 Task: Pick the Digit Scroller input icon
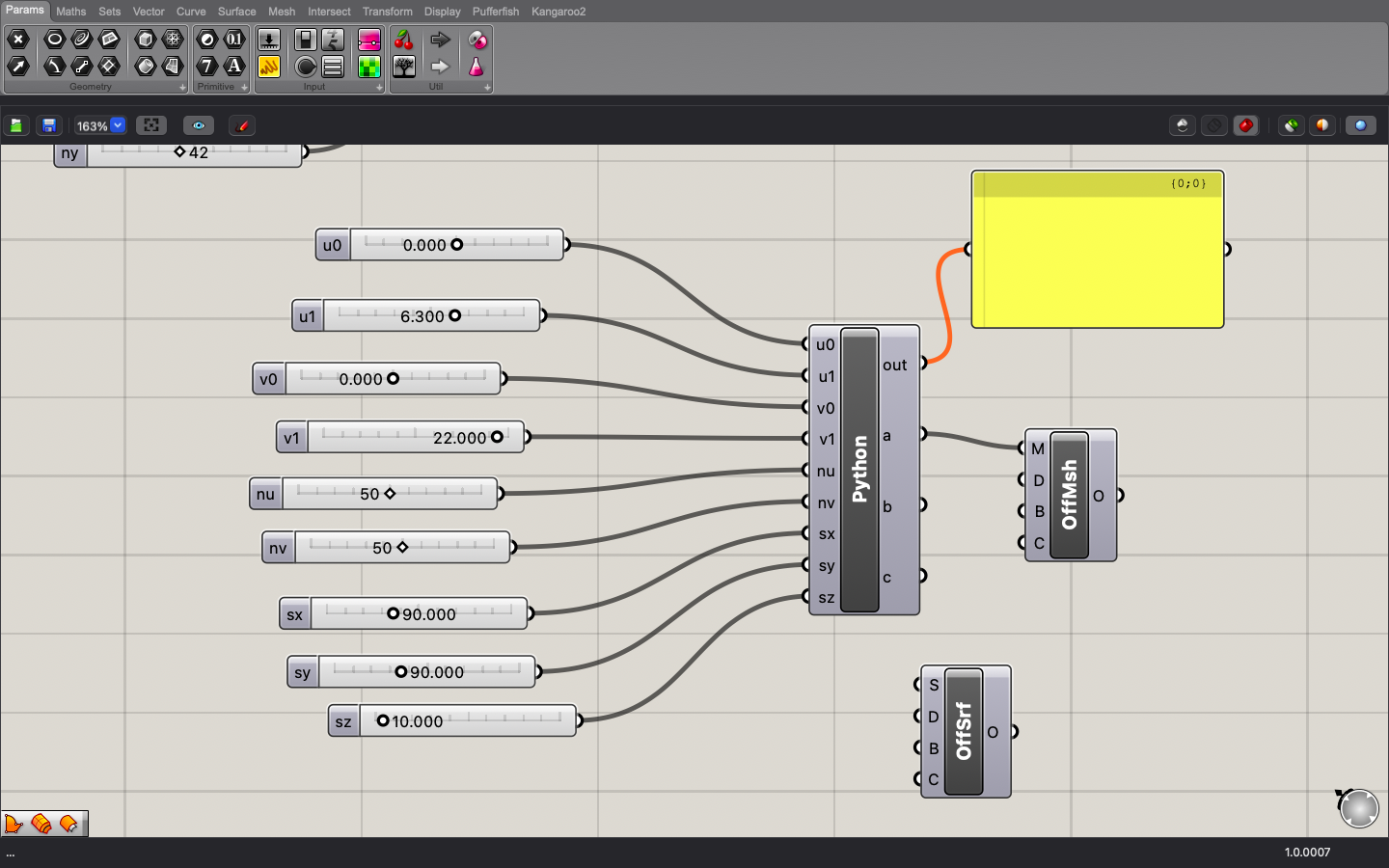(333, 40)
